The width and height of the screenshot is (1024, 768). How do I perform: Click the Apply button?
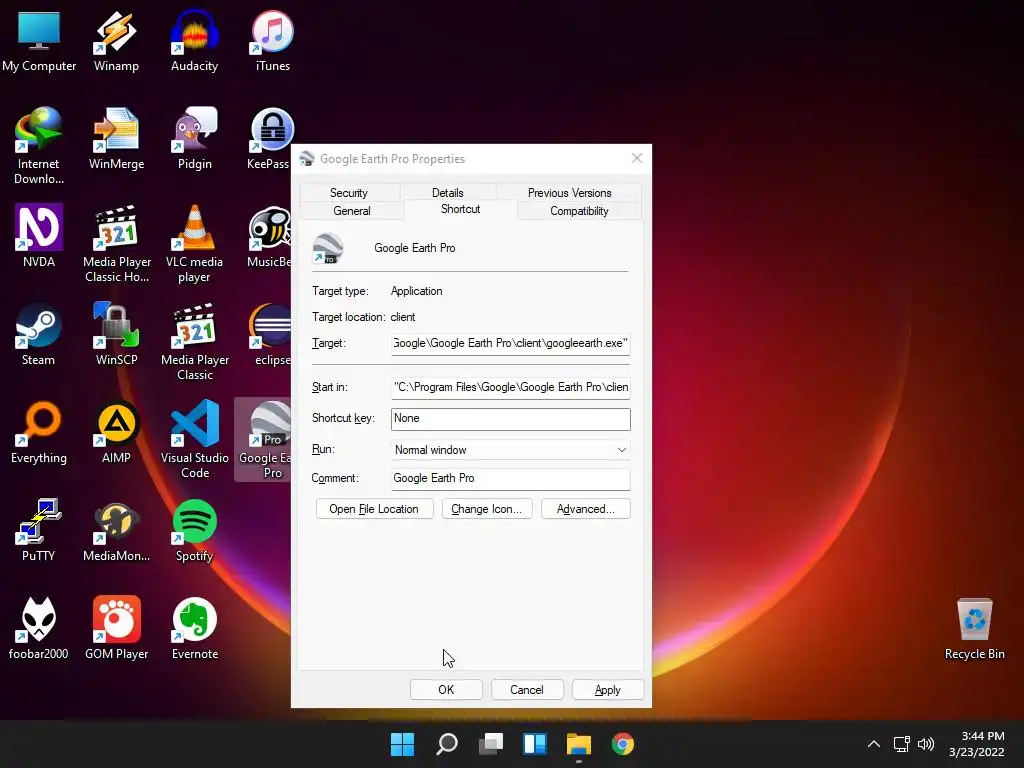(x=607, y=690)
